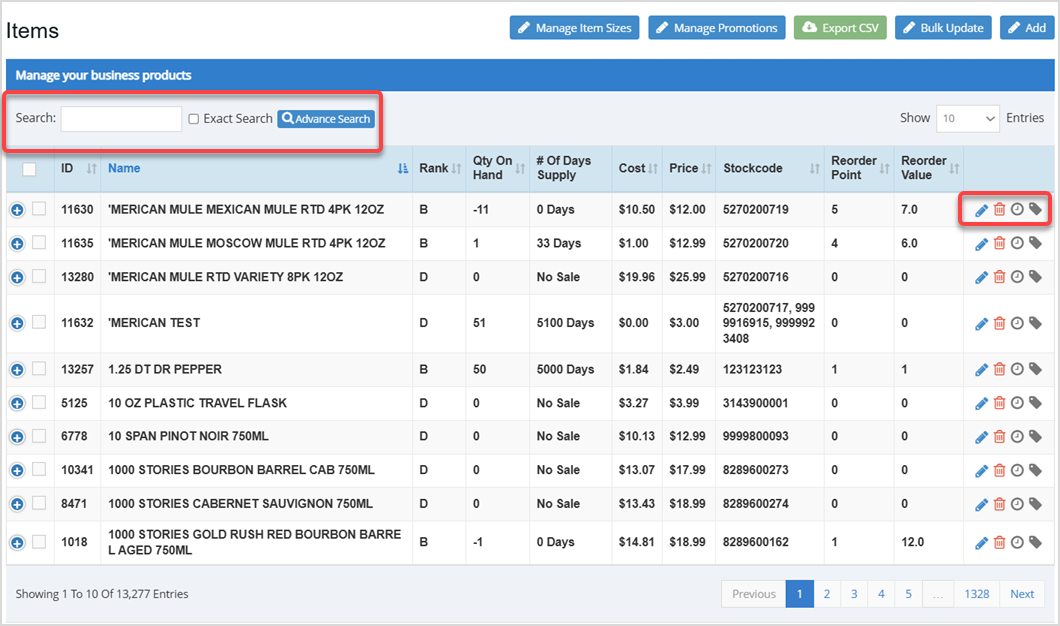
Task: Click inside the Search input field
Action: coord(120,118)
